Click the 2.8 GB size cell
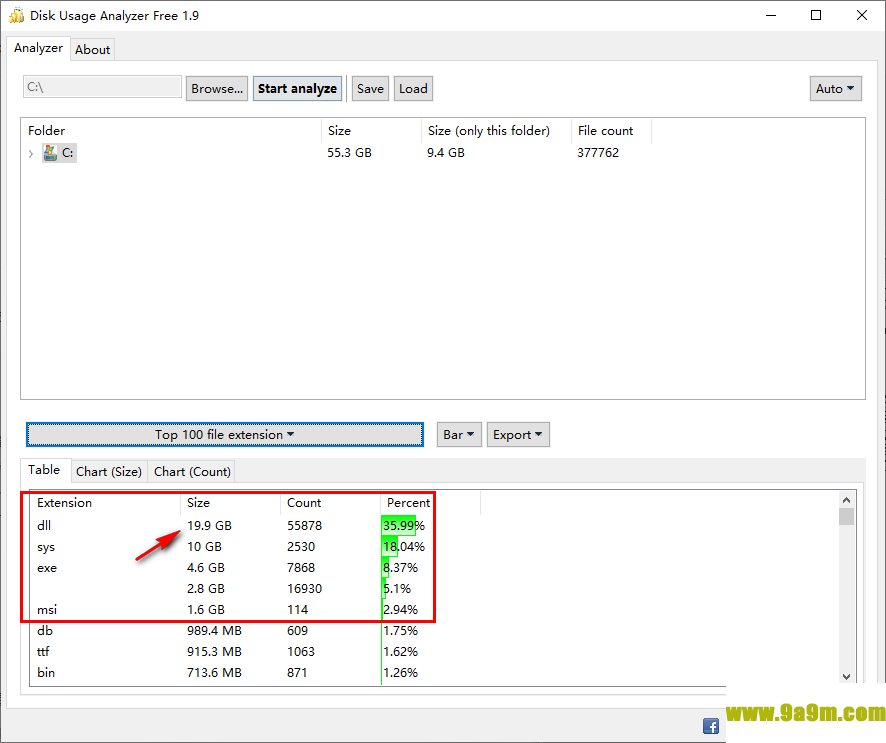 [206, 589]
